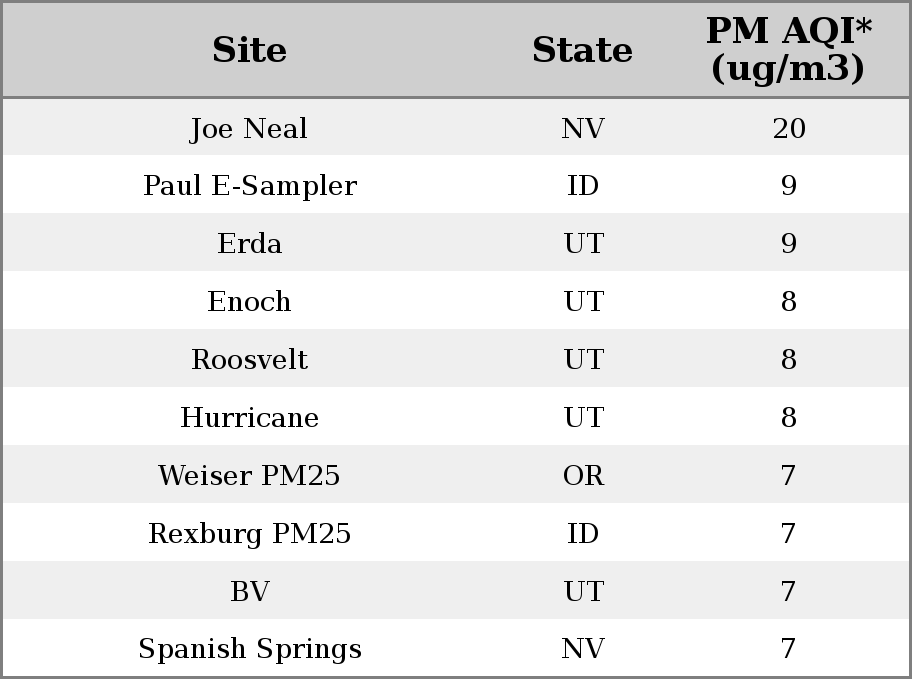Click the OR state cell for Weiser PM25
Screen dimensions: 912x679
click(x=583, y=475)
